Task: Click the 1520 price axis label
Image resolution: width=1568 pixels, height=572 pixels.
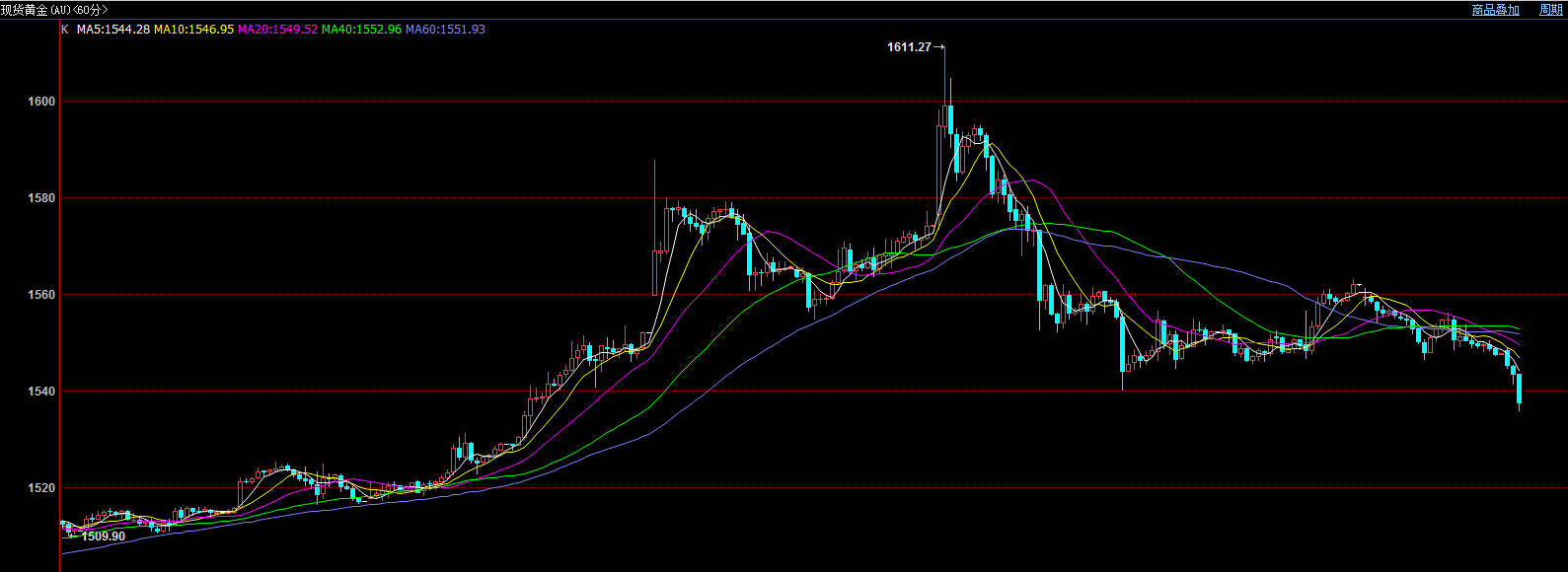Action: tap(41, 488)
